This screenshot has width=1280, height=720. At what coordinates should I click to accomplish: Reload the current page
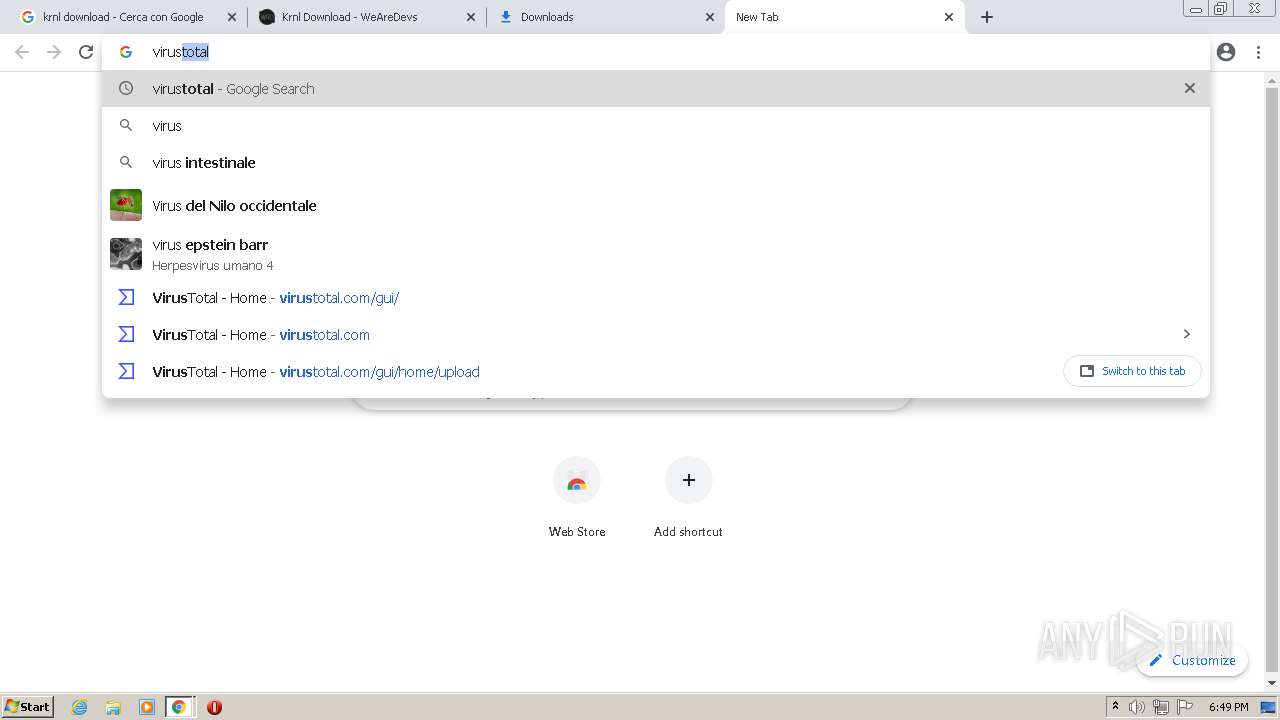pyautogui.click(x=86, y=52)
